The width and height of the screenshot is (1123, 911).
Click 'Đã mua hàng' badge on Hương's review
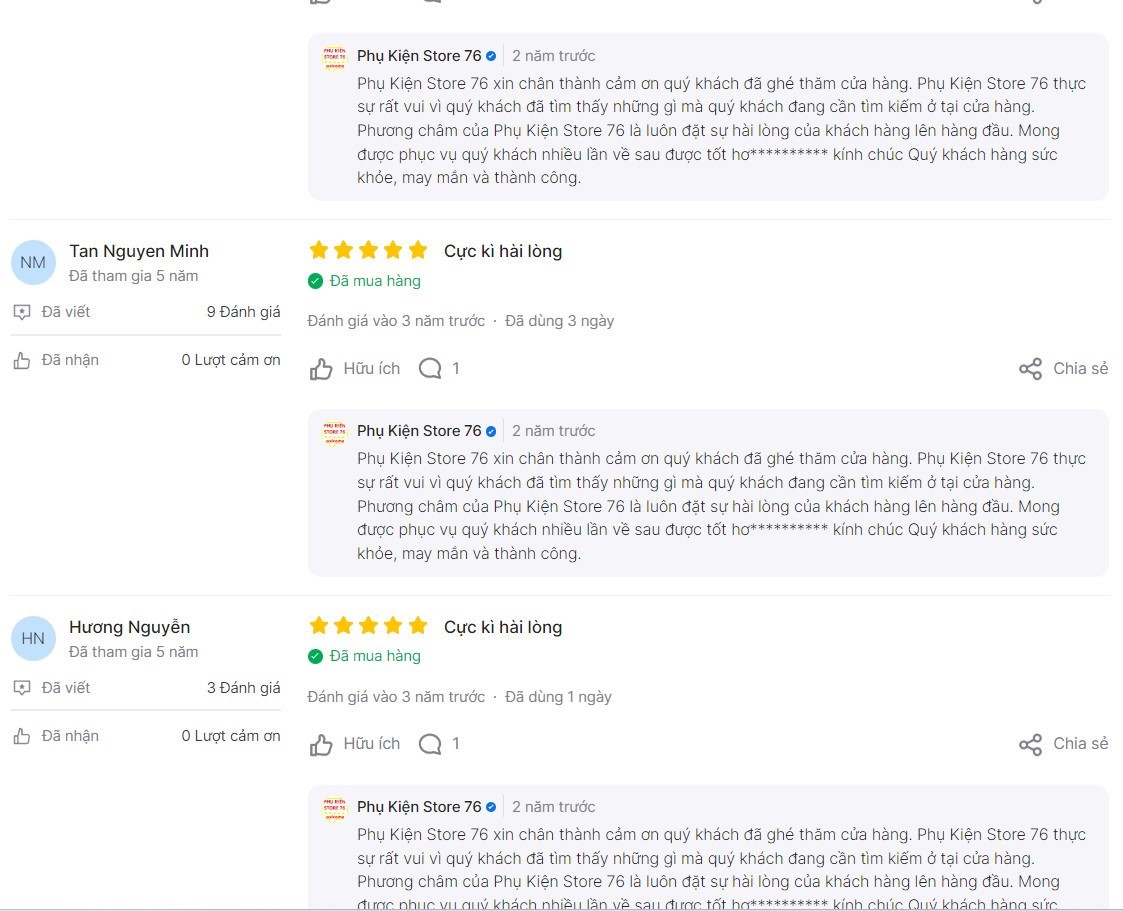pyautogui.click(x=365, y=656)
